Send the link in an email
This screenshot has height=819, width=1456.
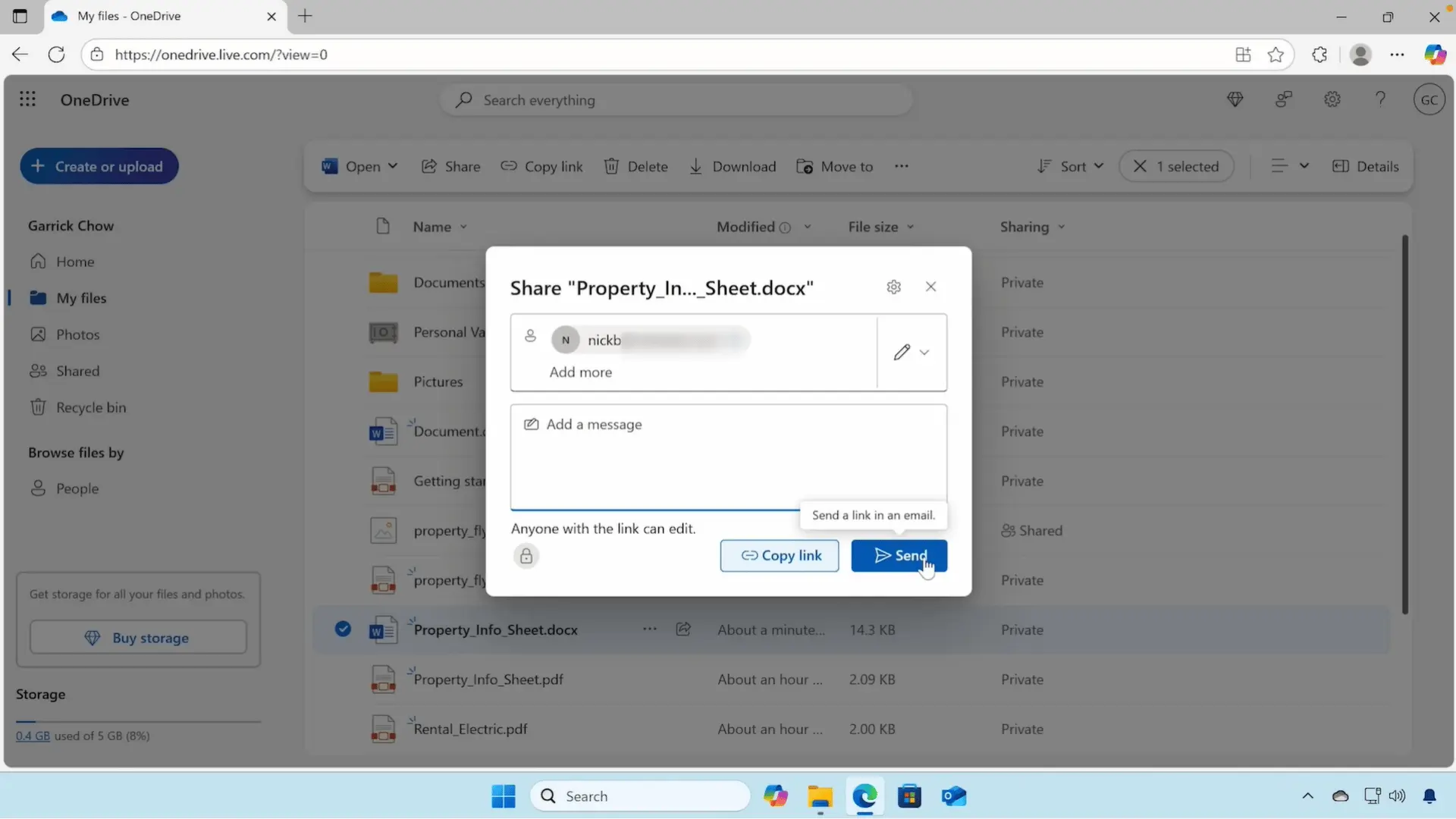pos(899,556)
